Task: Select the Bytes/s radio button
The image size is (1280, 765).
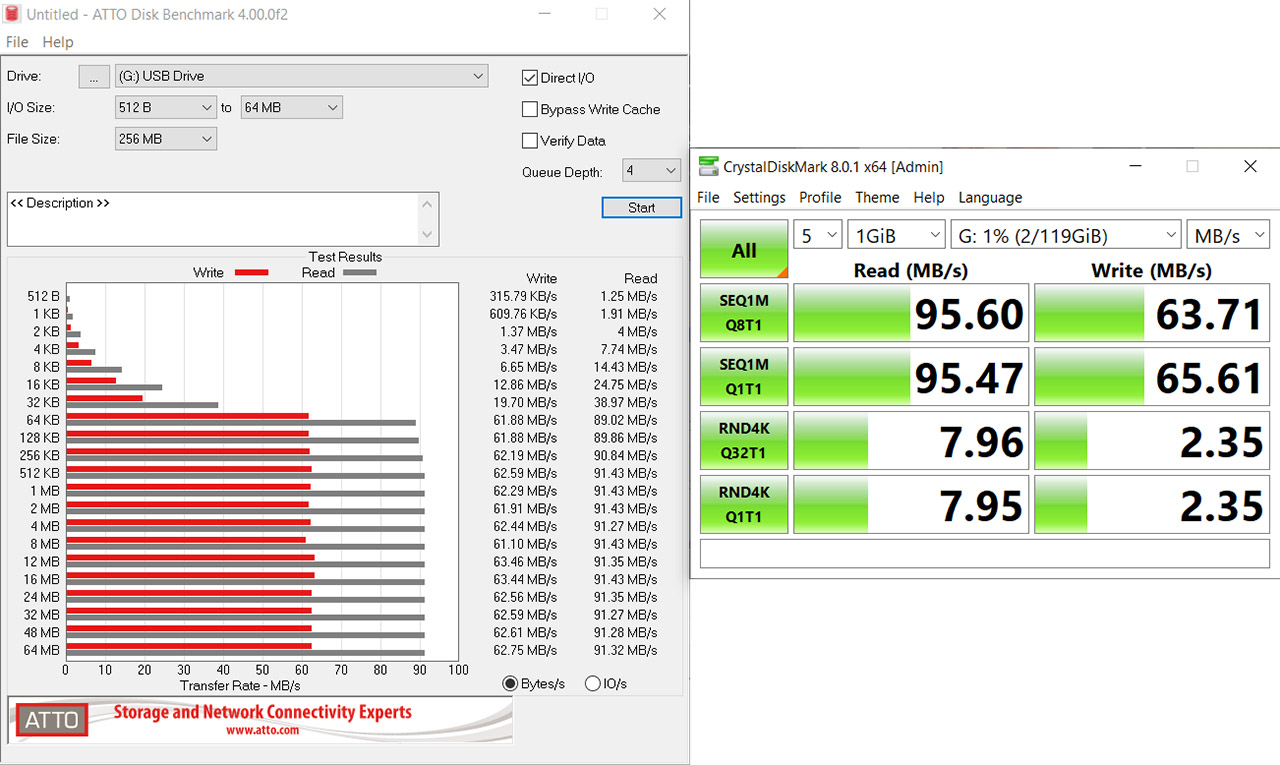Action: click(x=510, y=684)
